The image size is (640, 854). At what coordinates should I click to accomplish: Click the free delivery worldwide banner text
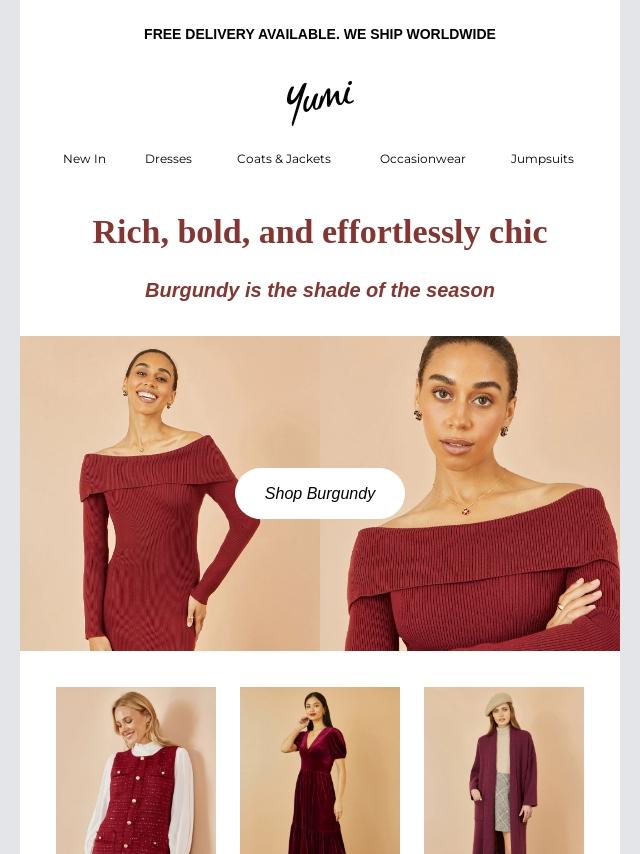pos(320,34)
